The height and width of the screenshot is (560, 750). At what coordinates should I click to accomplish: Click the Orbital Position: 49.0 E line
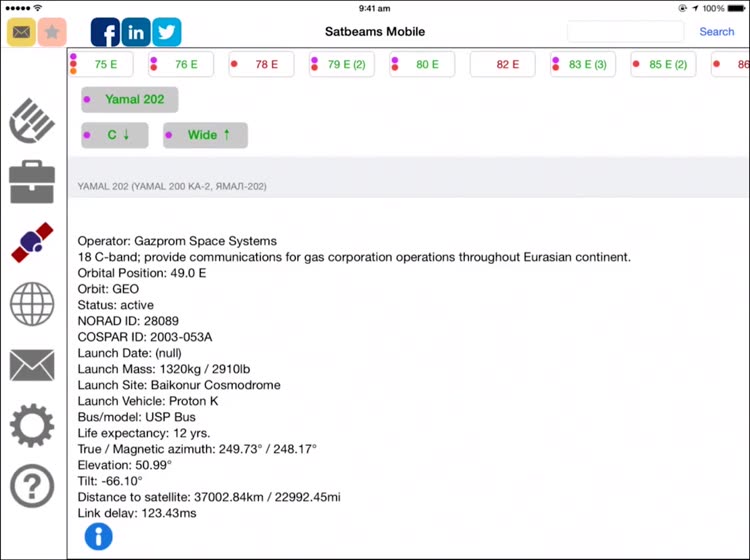[142, 273]
